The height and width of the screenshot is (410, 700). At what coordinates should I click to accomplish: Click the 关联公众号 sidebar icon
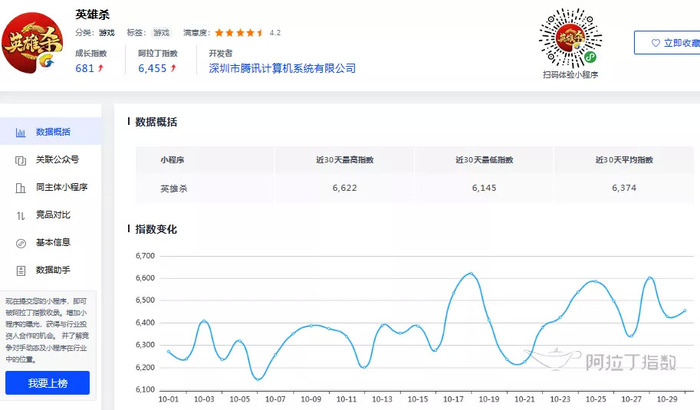tap(21, 160)
